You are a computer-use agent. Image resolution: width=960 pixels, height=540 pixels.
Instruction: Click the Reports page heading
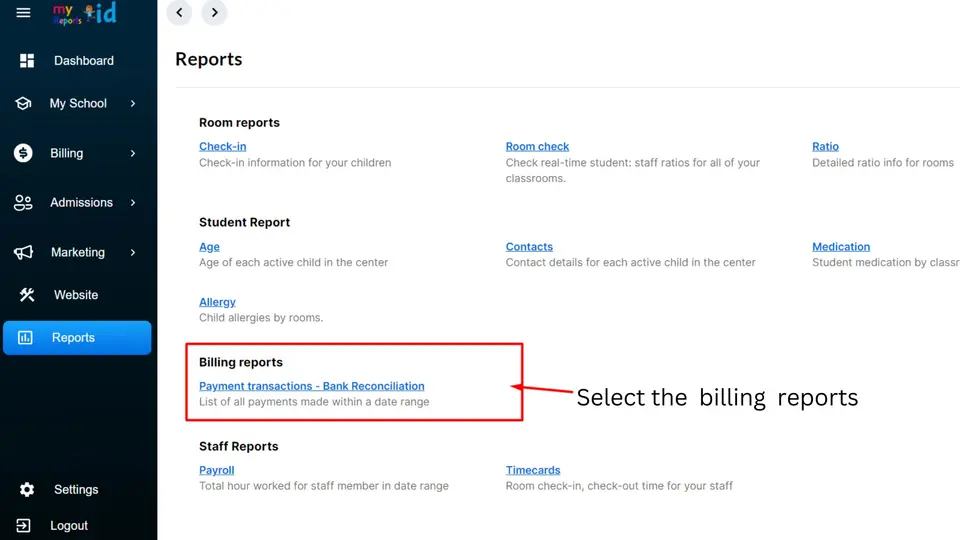[209, 59]
